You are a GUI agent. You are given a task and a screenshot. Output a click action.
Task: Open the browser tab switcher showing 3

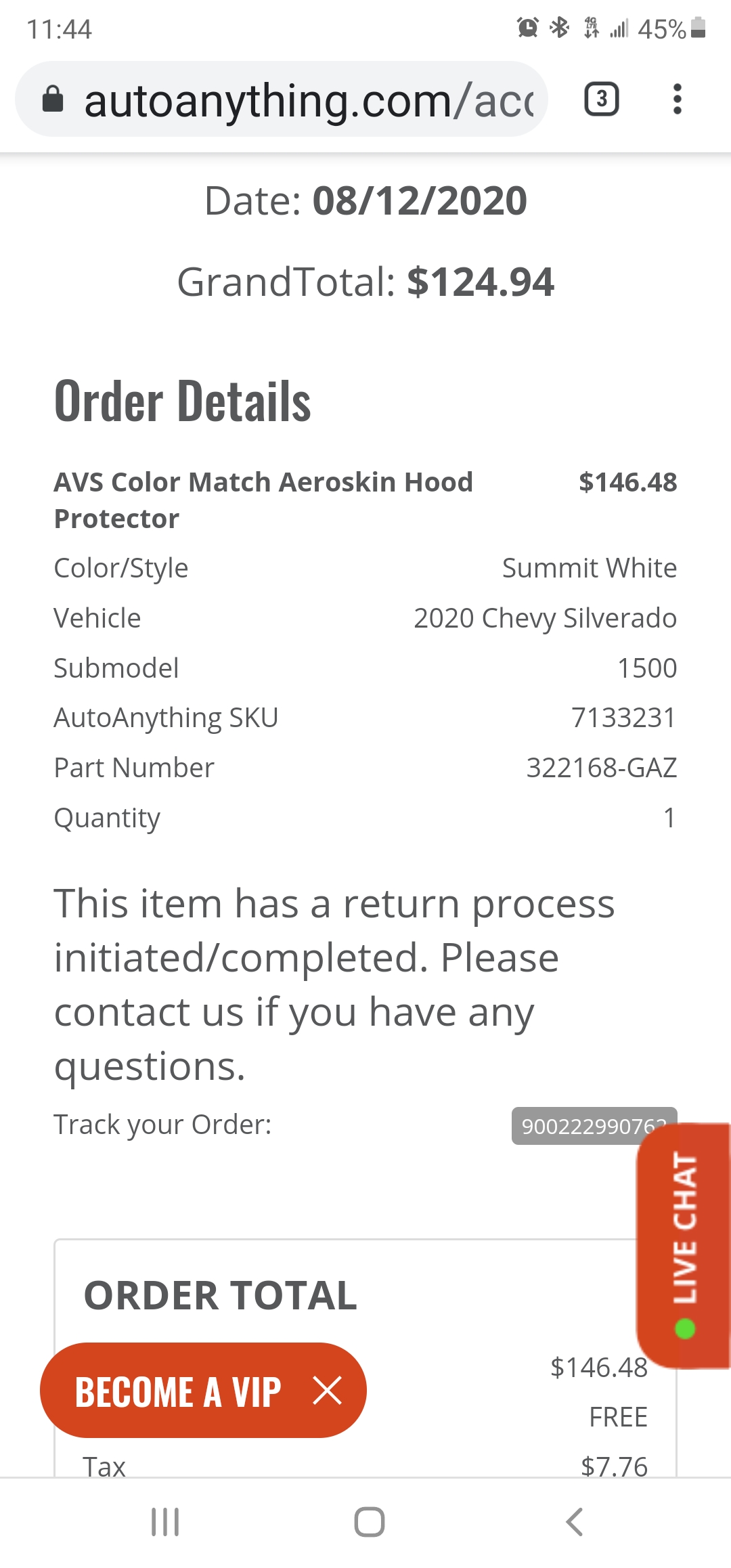point(601,100)
